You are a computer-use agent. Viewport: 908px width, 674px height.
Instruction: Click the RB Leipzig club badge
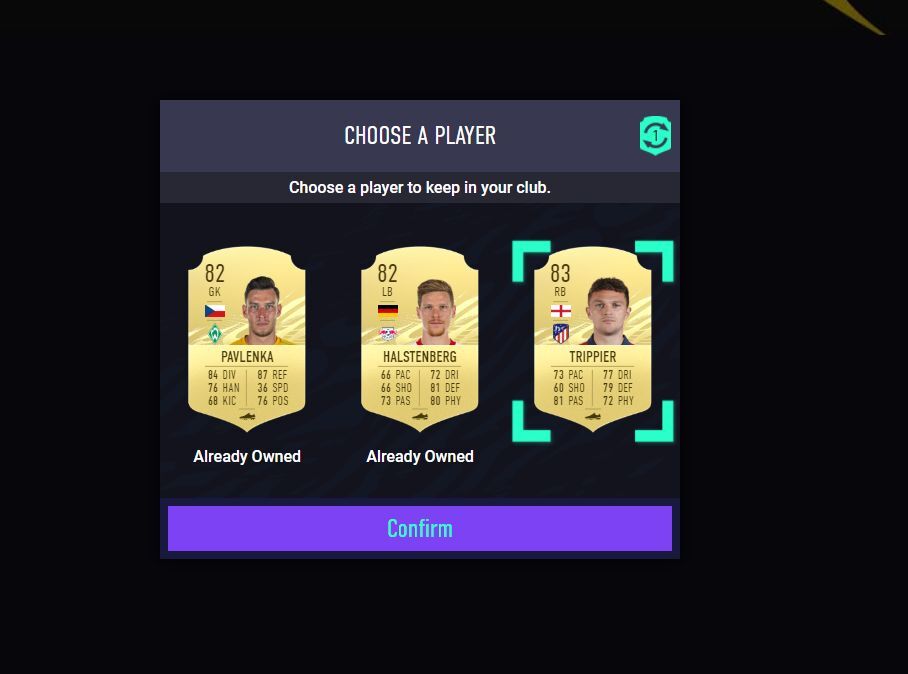coord(387,334)
